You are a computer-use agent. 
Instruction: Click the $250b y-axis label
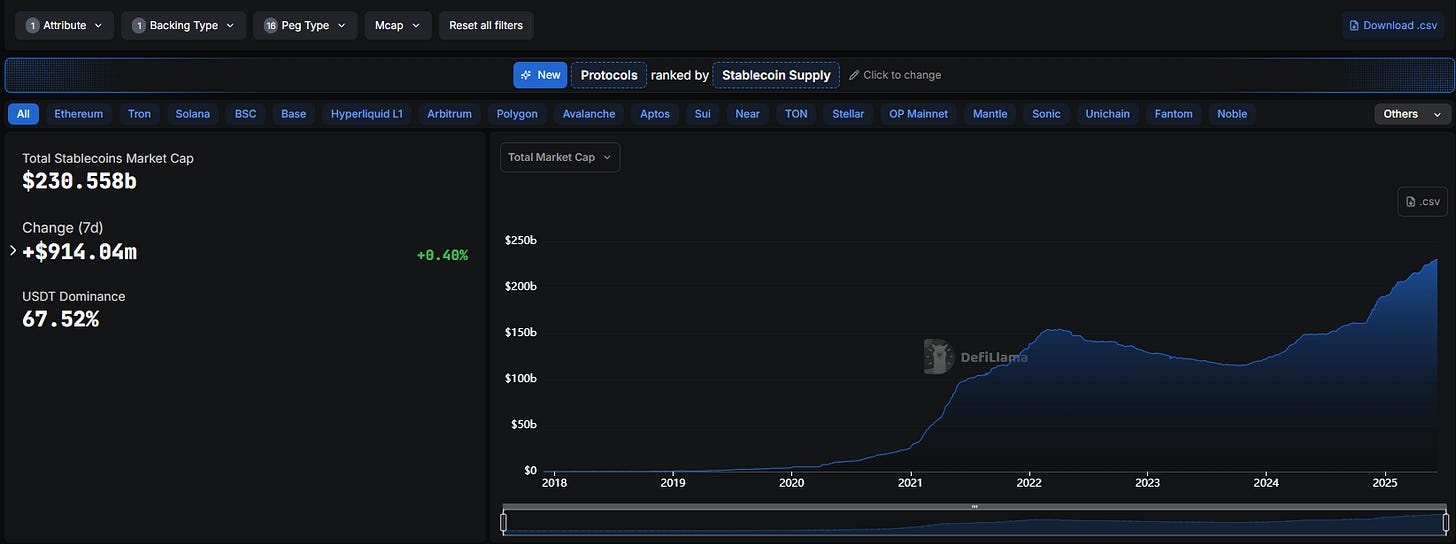(521, 240)
